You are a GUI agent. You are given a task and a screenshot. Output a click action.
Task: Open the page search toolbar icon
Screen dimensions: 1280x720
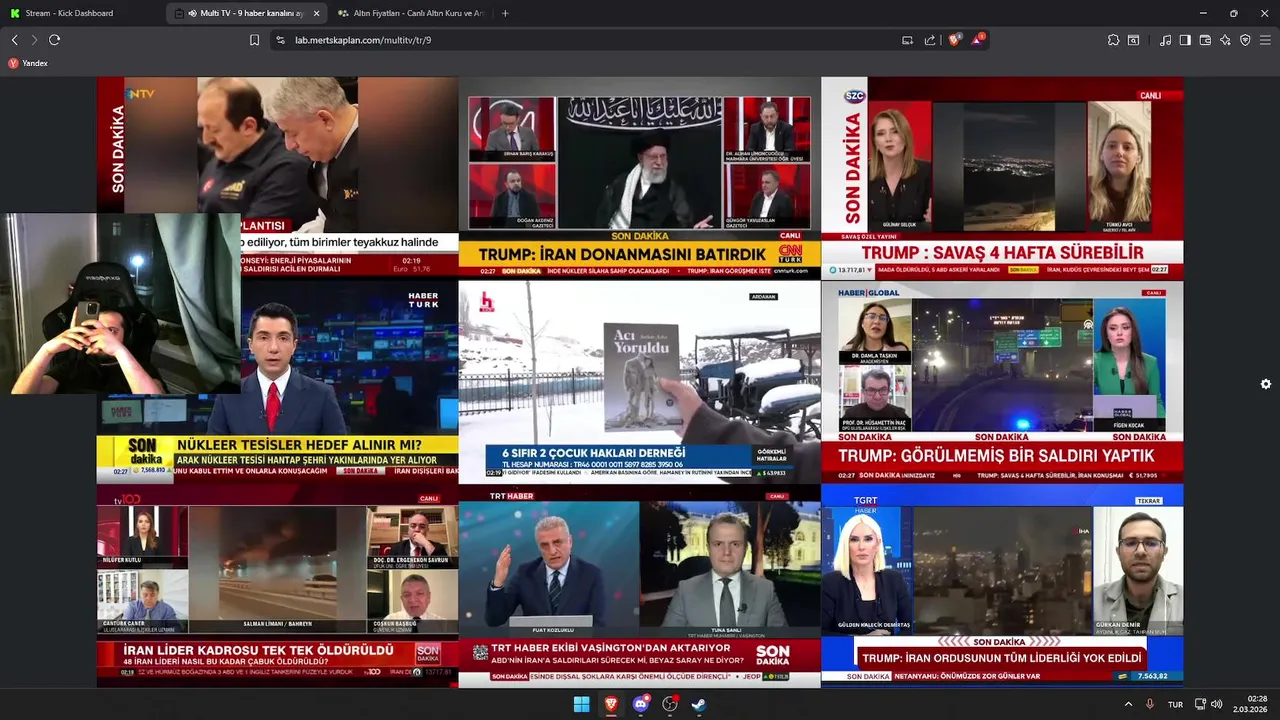click(1134, 40)
